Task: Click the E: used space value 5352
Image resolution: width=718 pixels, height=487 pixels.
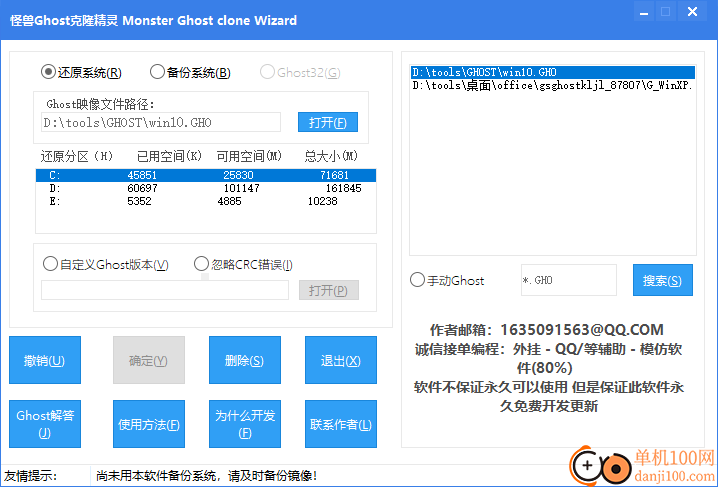Action: click(139, 201)
